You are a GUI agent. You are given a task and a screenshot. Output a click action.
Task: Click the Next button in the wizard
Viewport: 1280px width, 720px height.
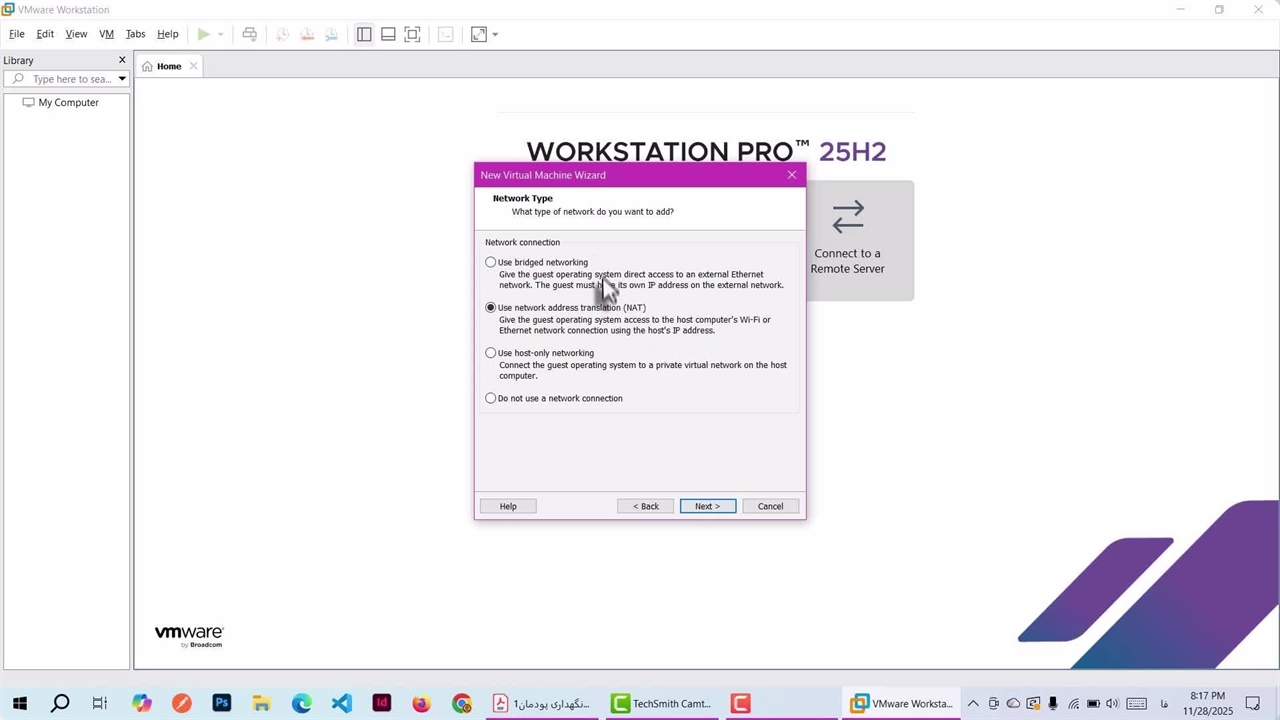pos(707,506)
